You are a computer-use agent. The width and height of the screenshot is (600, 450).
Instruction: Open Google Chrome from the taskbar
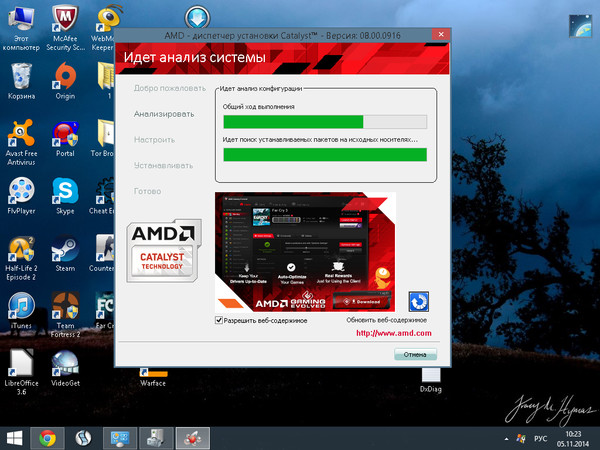(47, 438)
